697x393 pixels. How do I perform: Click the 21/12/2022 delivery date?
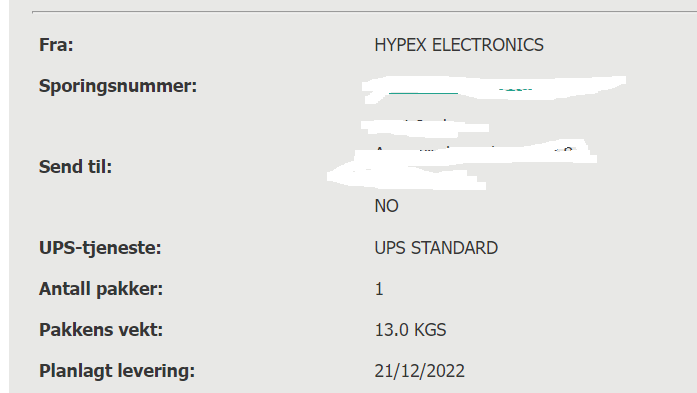(420, 371)
